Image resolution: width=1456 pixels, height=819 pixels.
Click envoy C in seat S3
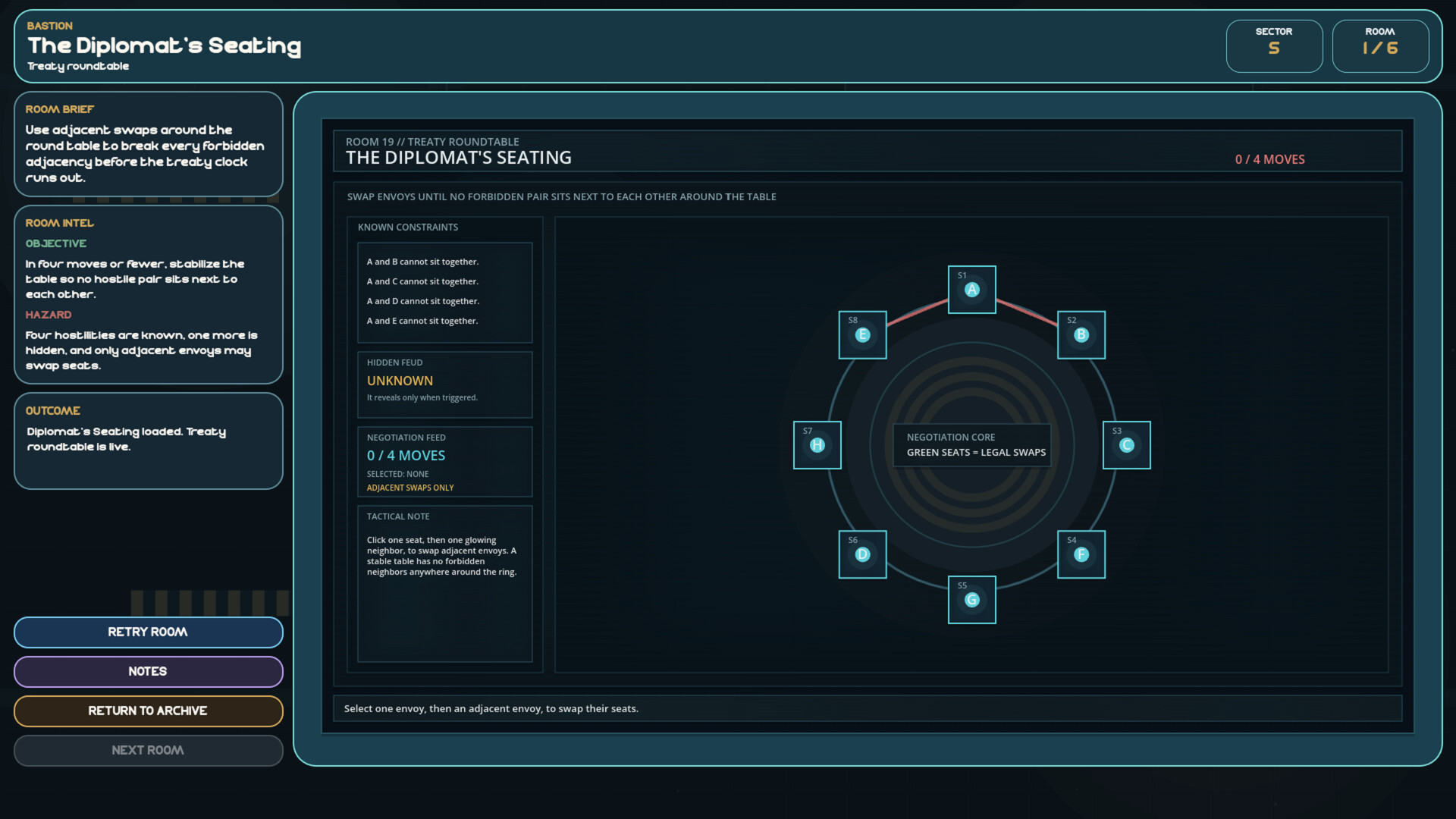point(1126,445)
